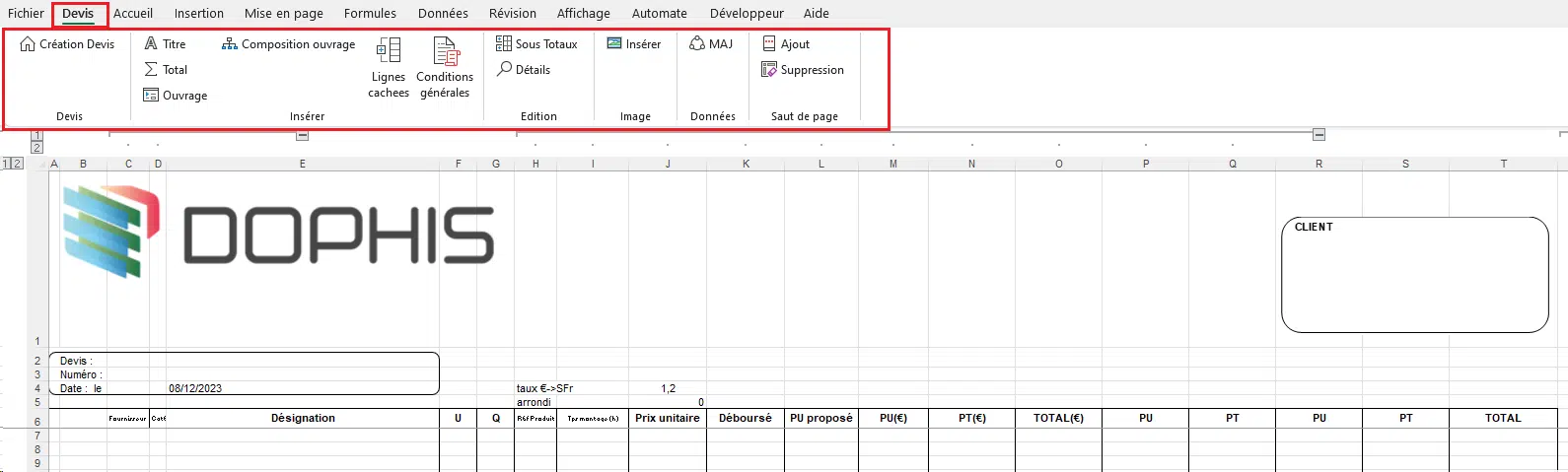The width and height of the screenshot is (1568, 472).
Task: Select the CLIENT rounded box
Action: click(1414, 274)
